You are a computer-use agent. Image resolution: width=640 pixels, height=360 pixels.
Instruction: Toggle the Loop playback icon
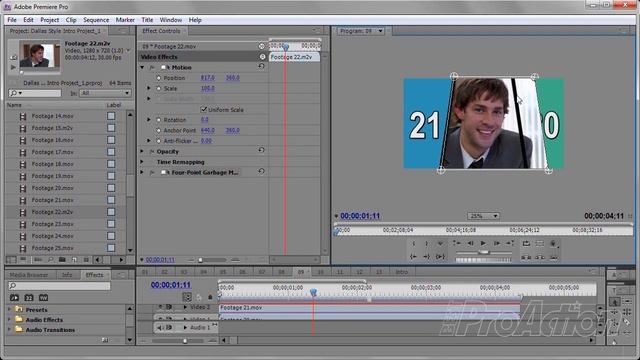click(x=527, y=243)
